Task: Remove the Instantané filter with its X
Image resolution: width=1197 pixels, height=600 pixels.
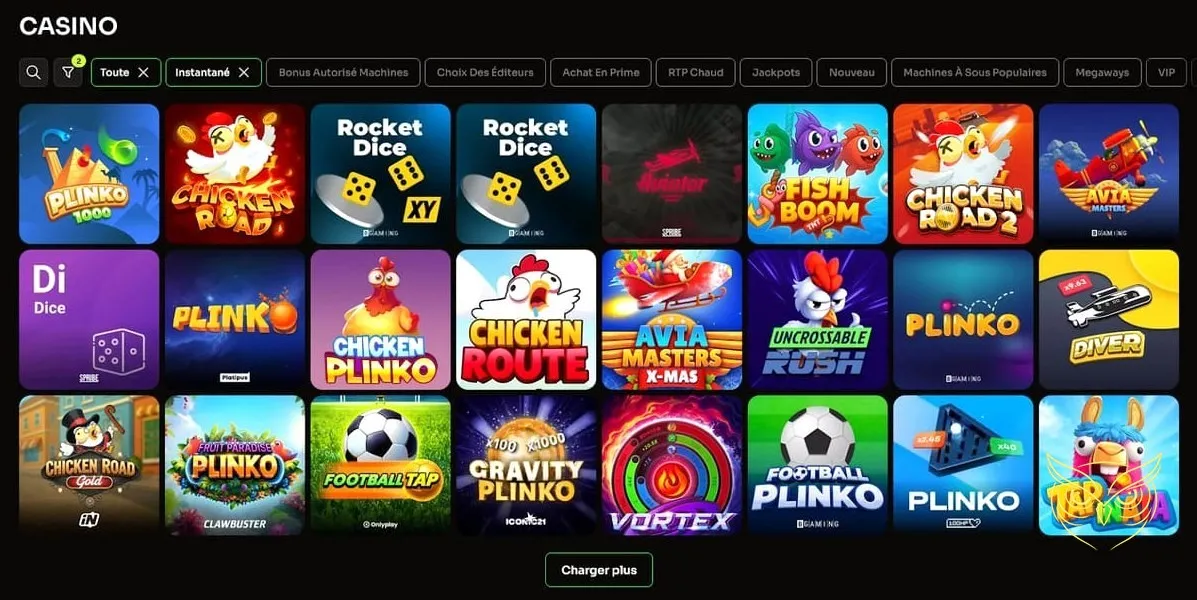Action: pyautogui.click(x=244, y=73)
